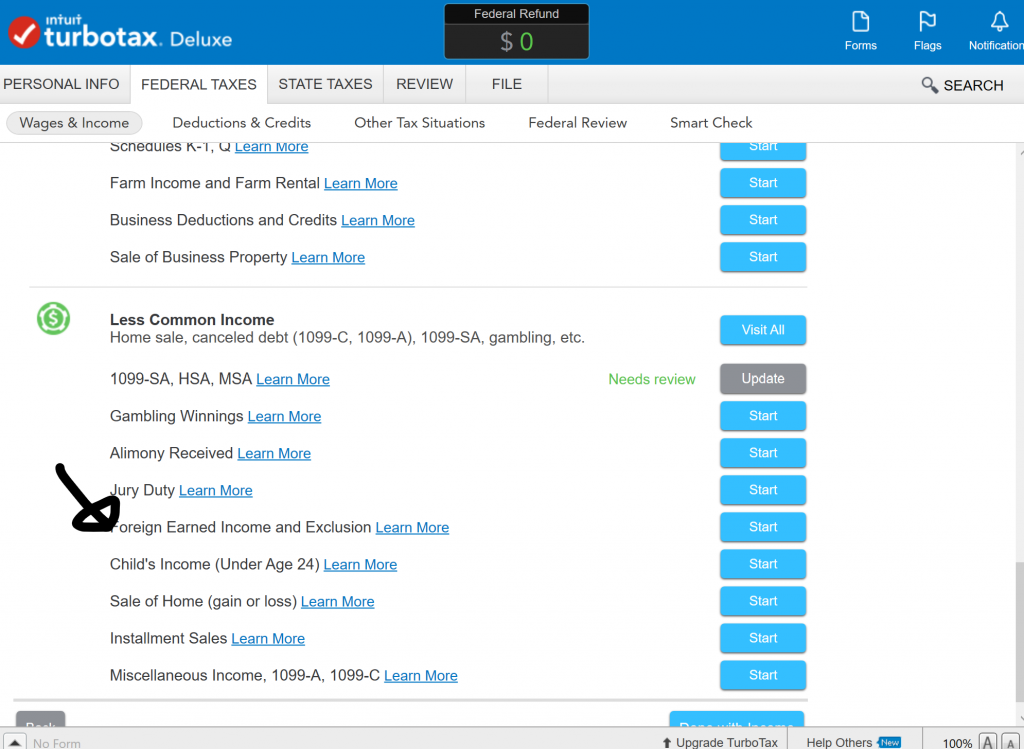Click the Upgrade TurboTax arrow
1024x749 pixels.
667,743
